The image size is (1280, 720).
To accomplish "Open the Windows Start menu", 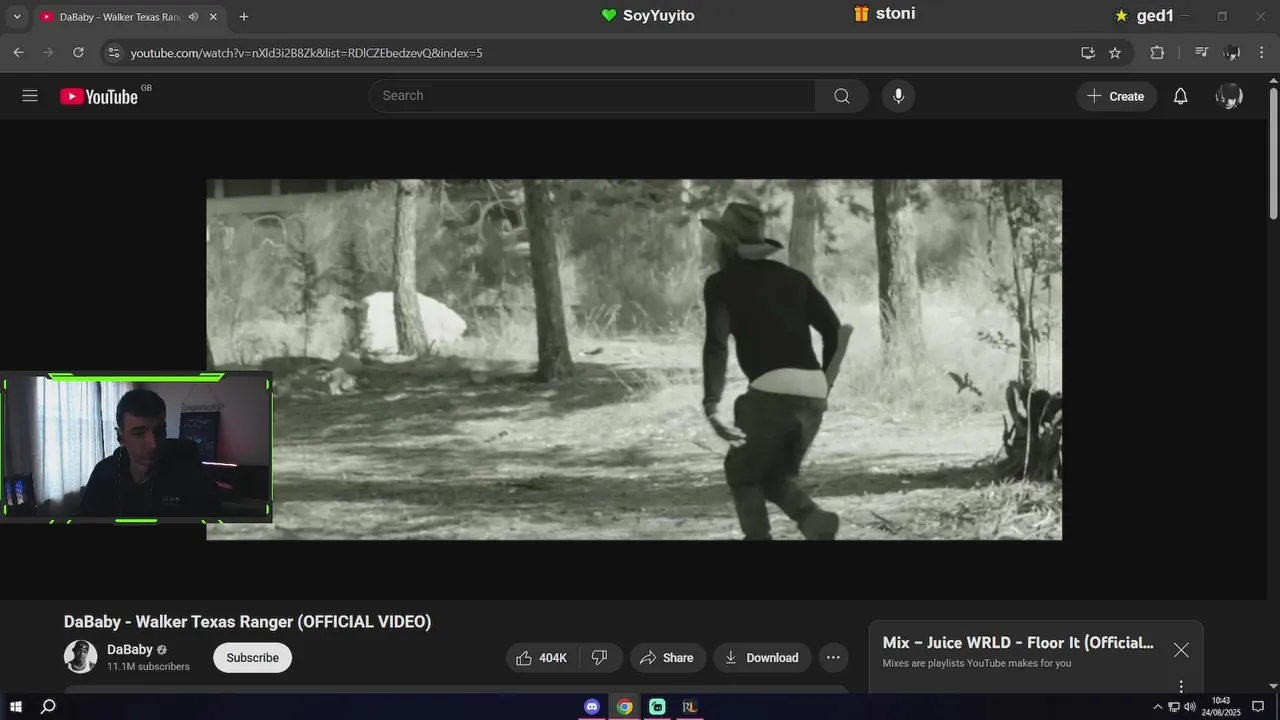I will point(15,707).
